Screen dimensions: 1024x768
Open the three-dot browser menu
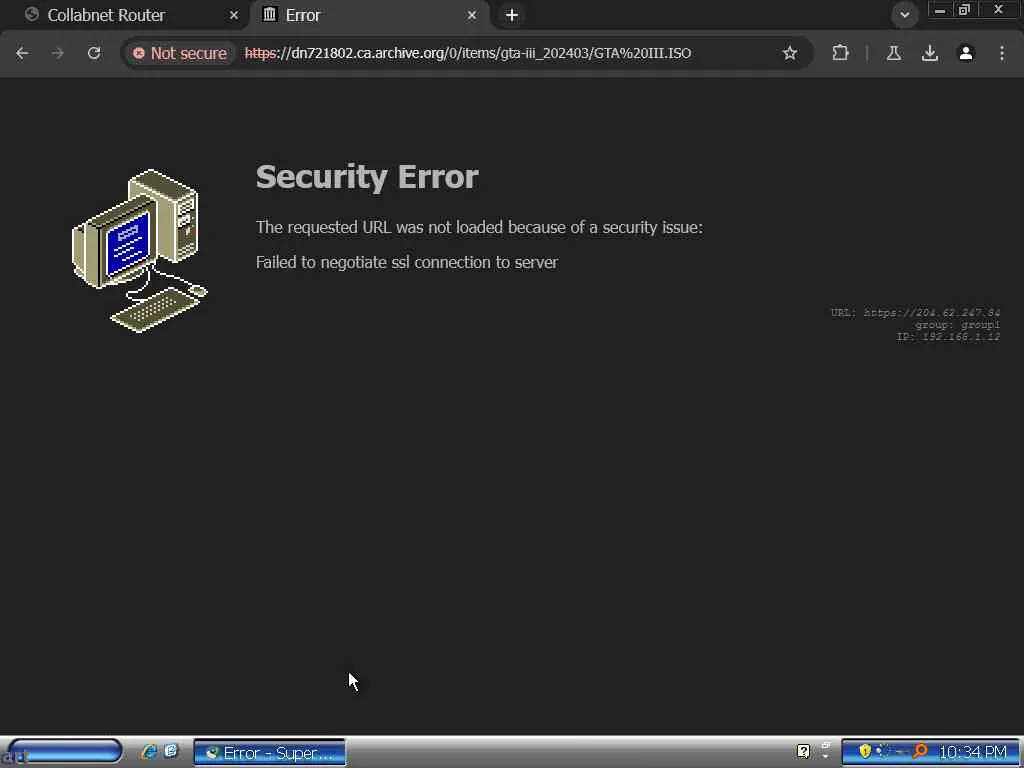point(1002,53)
